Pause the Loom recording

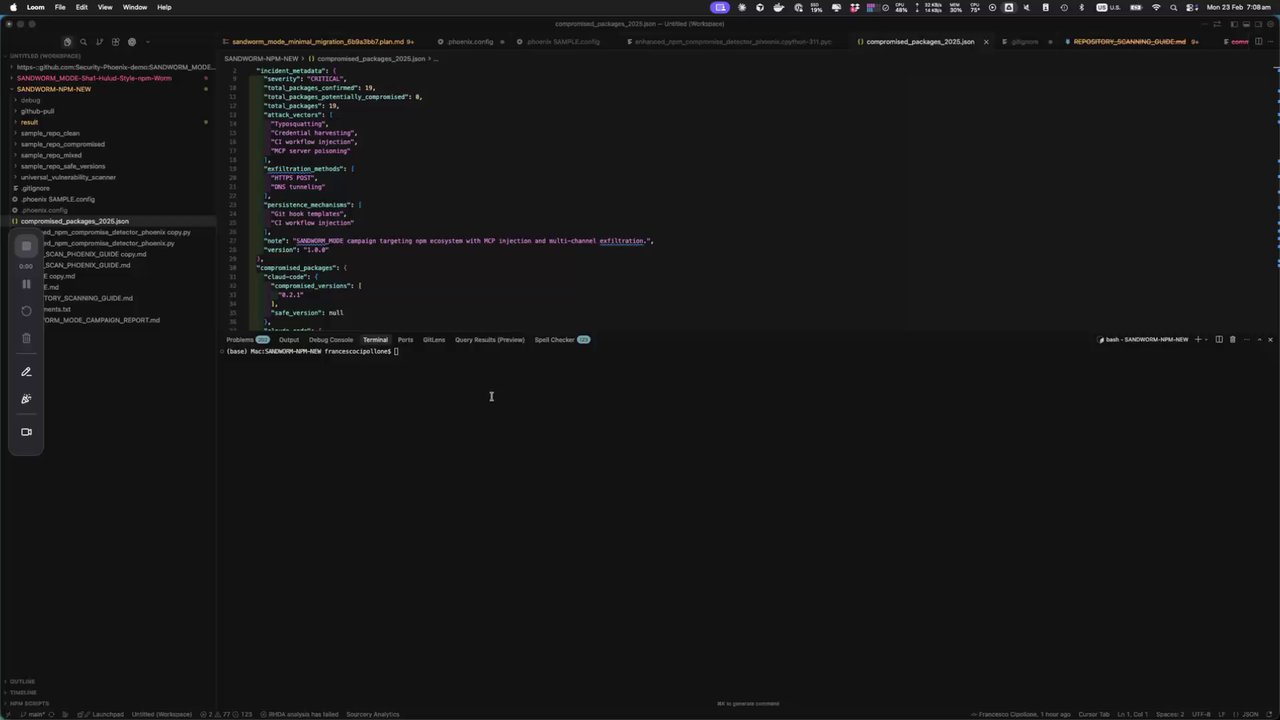(x=26, y=284)
